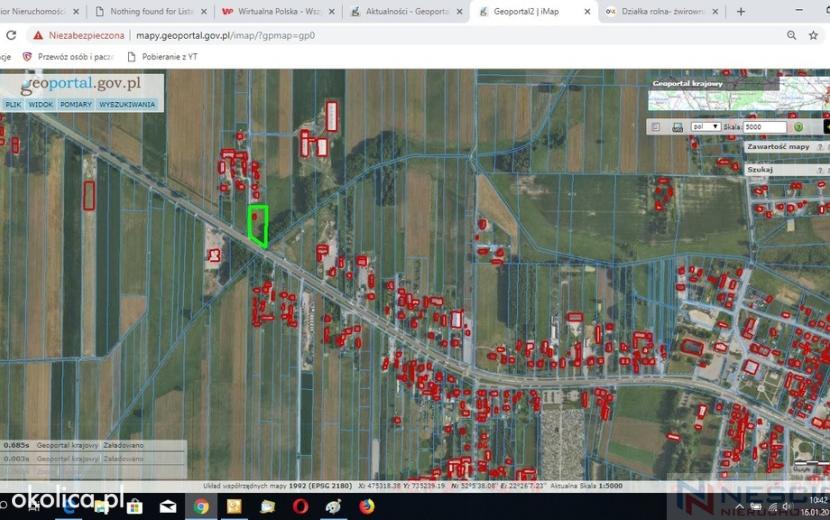Switch to the Wirtualna Polska tab

click(x=278, y=11)
